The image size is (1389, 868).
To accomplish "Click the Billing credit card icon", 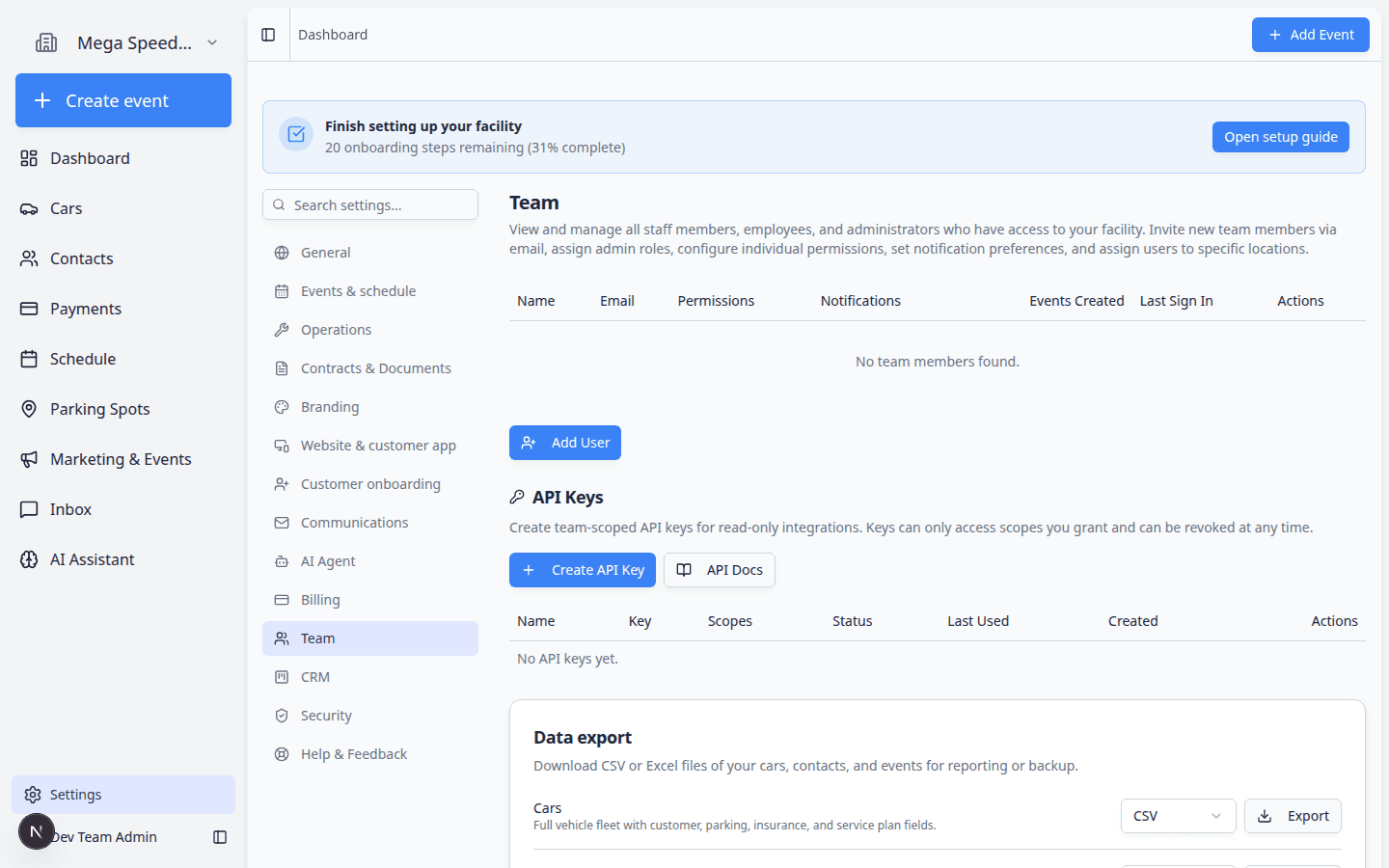I will [282, 600].
